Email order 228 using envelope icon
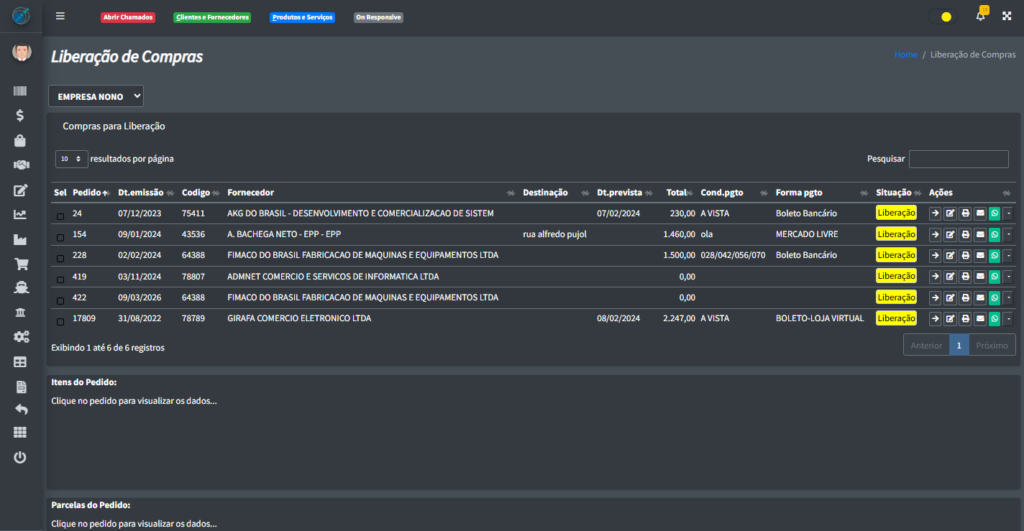 980,255
